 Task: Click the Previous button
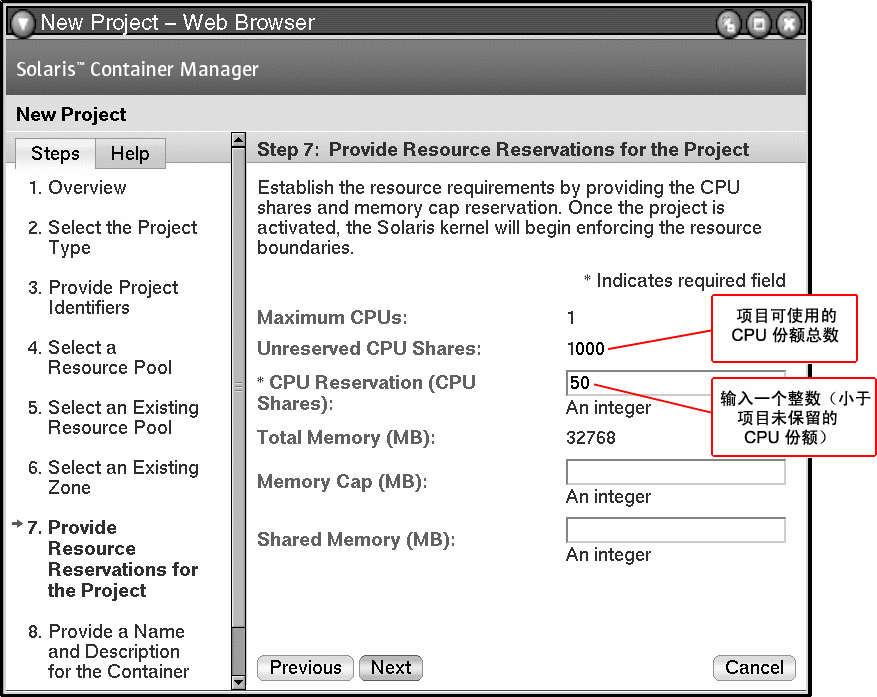click(305, 667)
